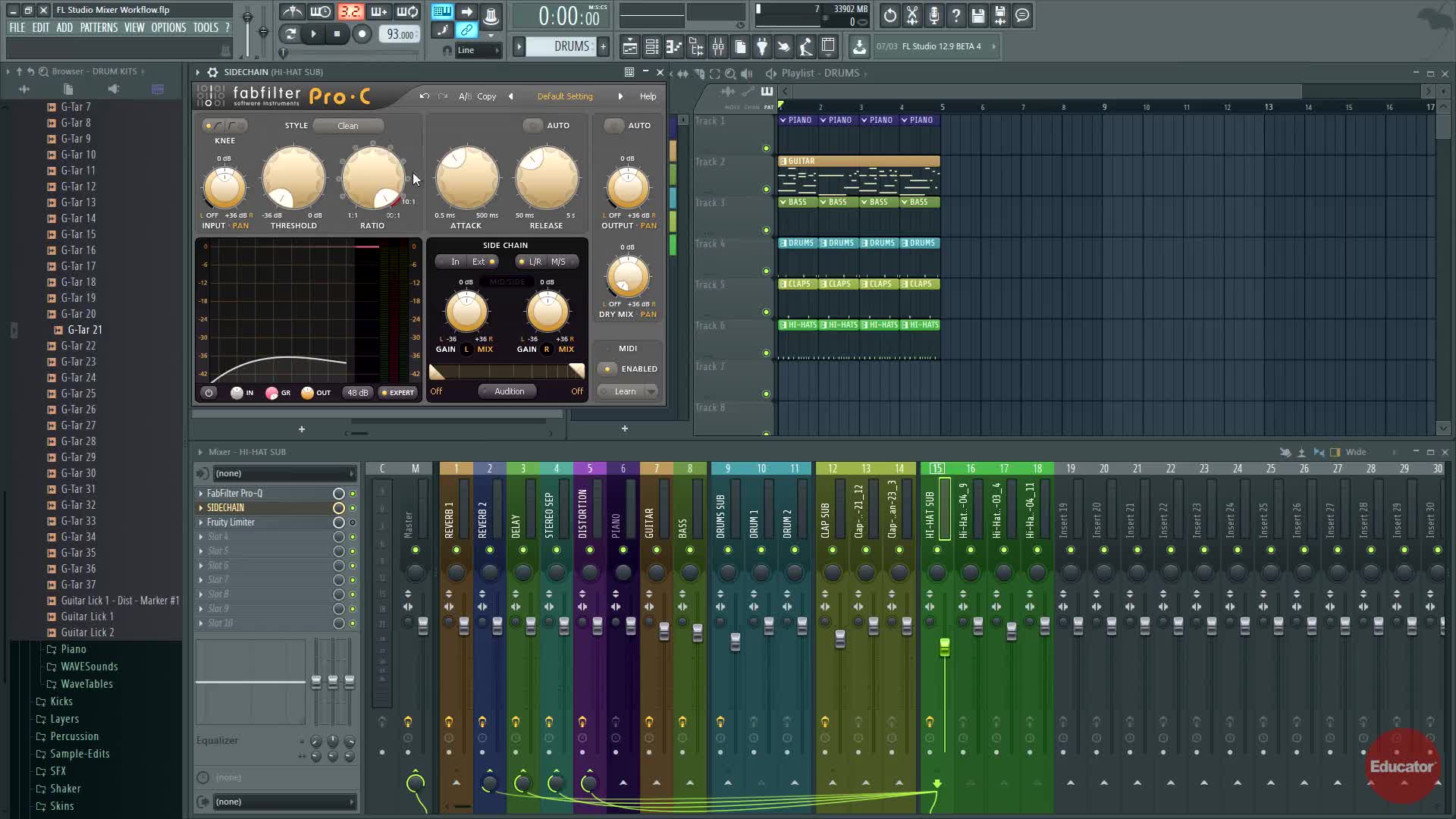The height and width of the screenshot is (819, 1456).
Task: Open the Channel rack from toolbar
Action: tap(651, 47)
